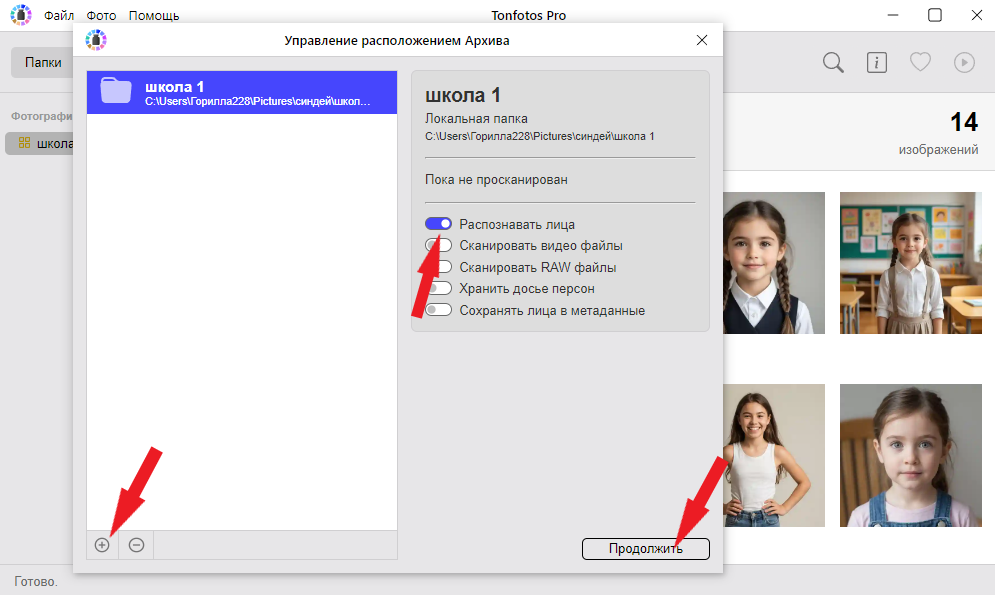Screen dimensions: 995x595
Task: Click the plus icon to add folder
Action: (102, 545)
